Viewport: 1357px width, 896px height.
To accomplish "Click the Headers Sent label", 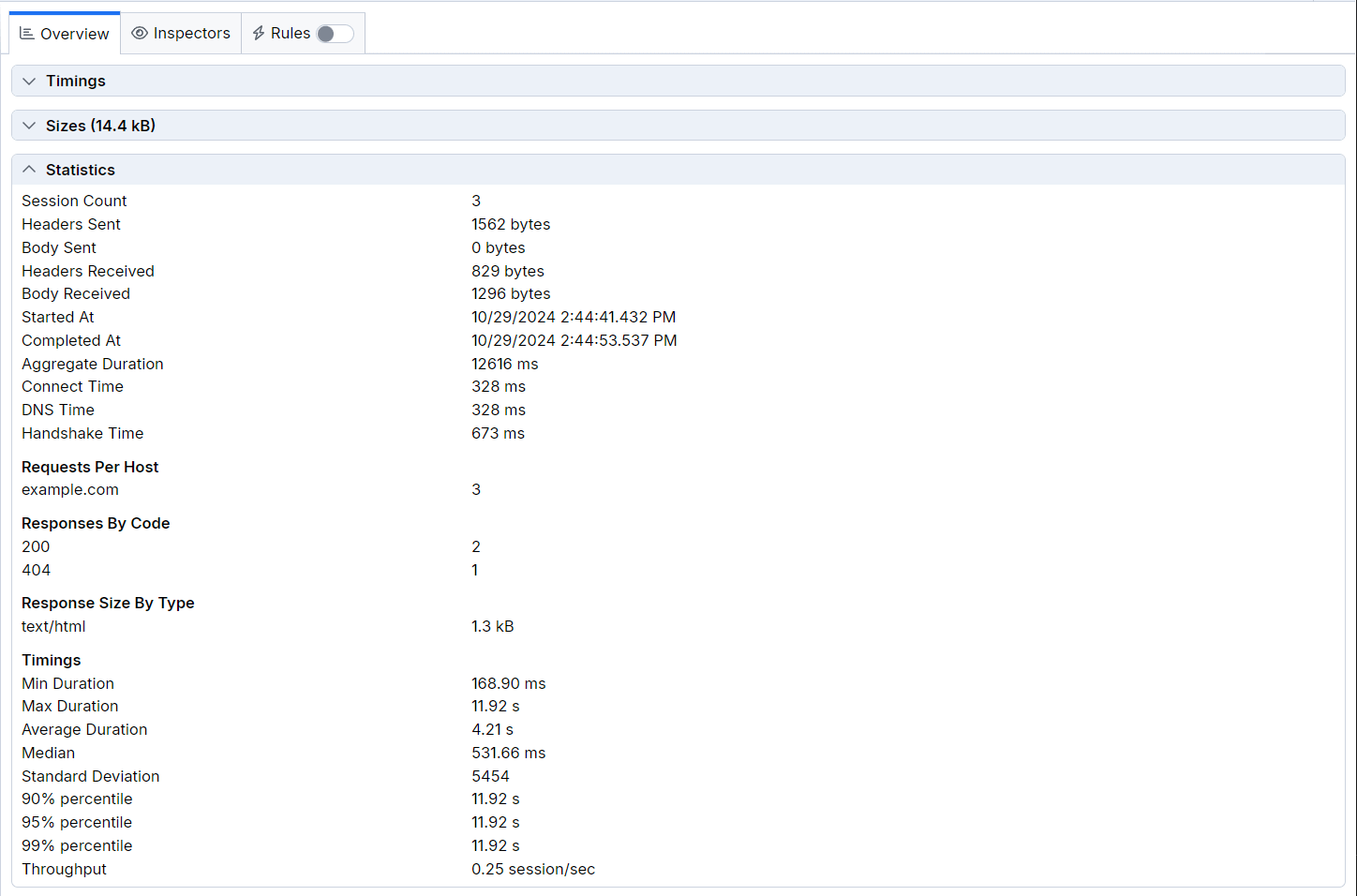I will click(71, 224).
